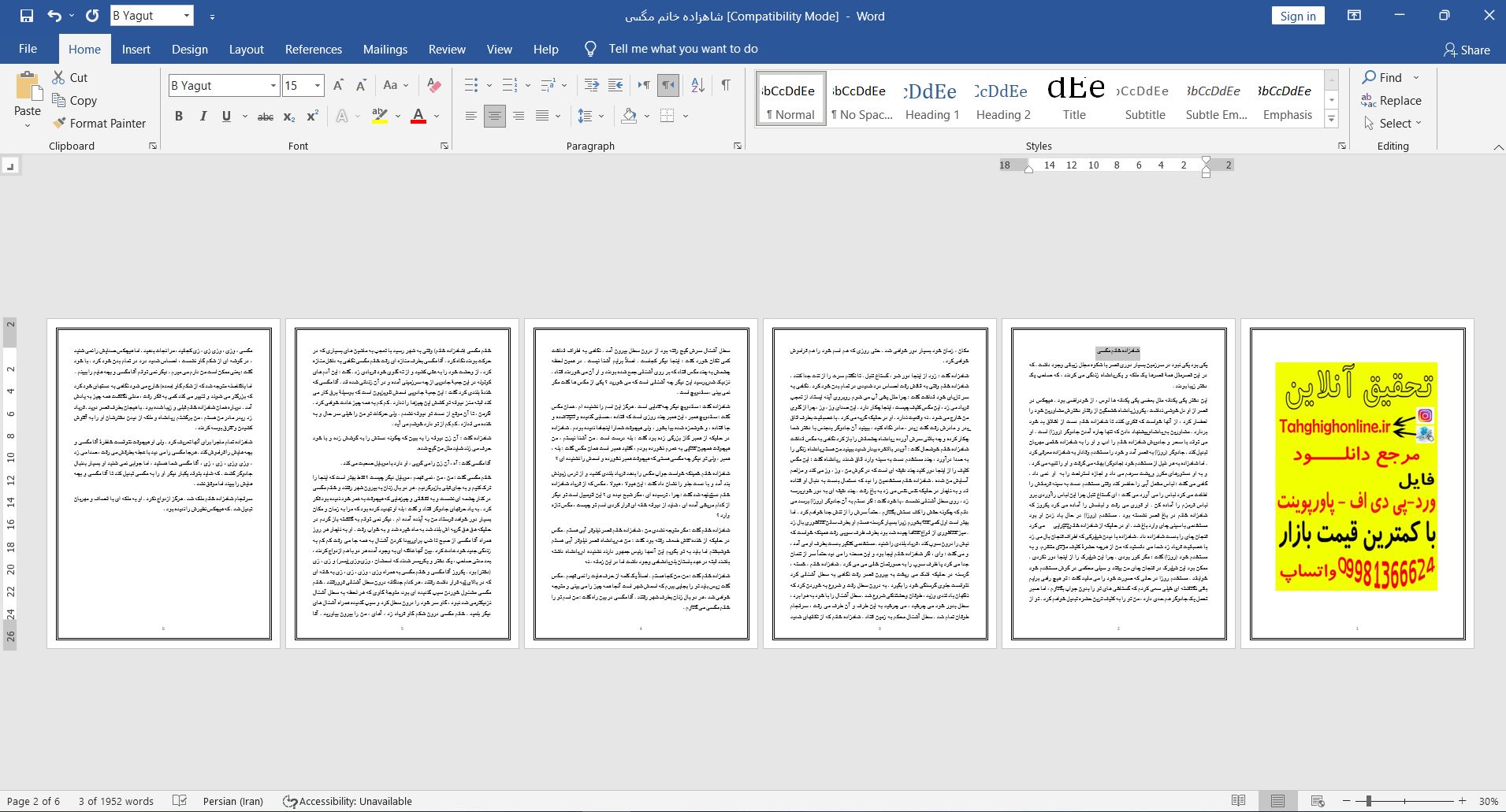Click the Share button
Image resolution: width=1506 pixels, height=812 pixels.
pos(1467,50)
